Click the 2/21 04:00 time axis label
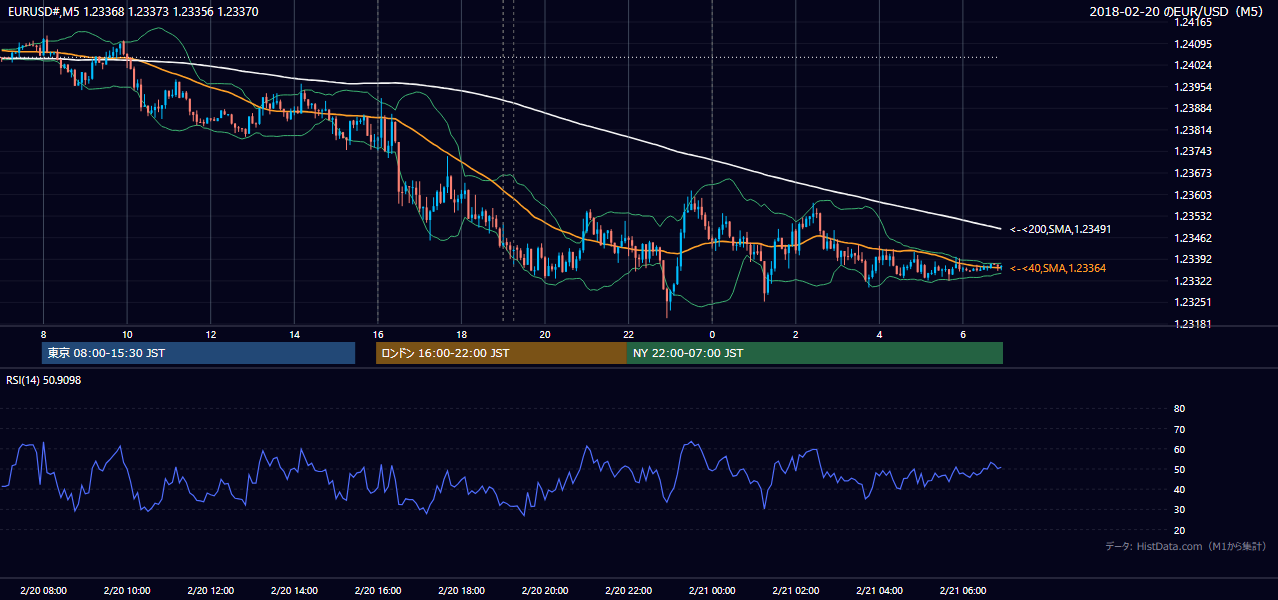 coord(878,590)
